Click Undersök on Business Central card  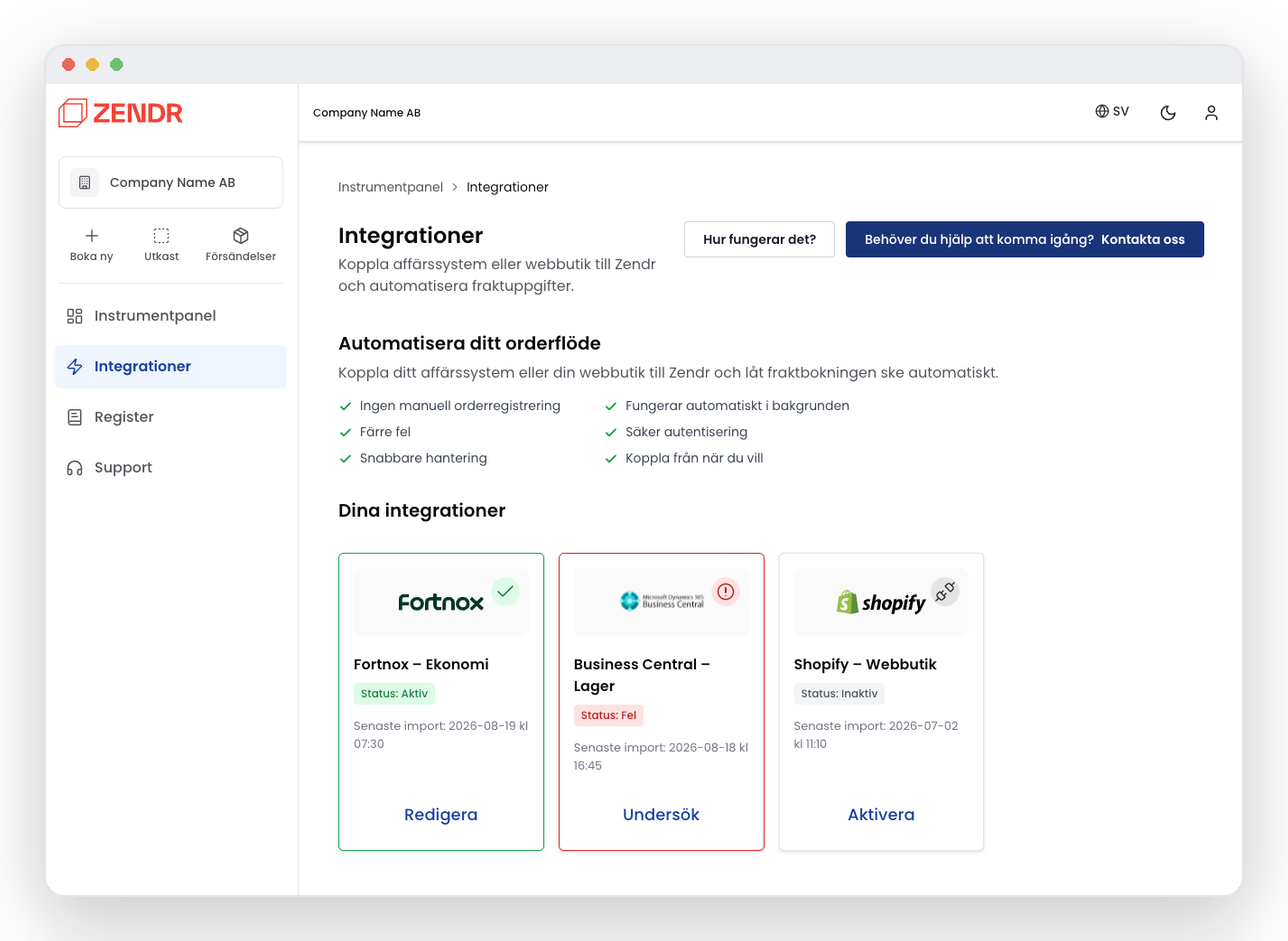pyautogui.click(x=661, y=815)
